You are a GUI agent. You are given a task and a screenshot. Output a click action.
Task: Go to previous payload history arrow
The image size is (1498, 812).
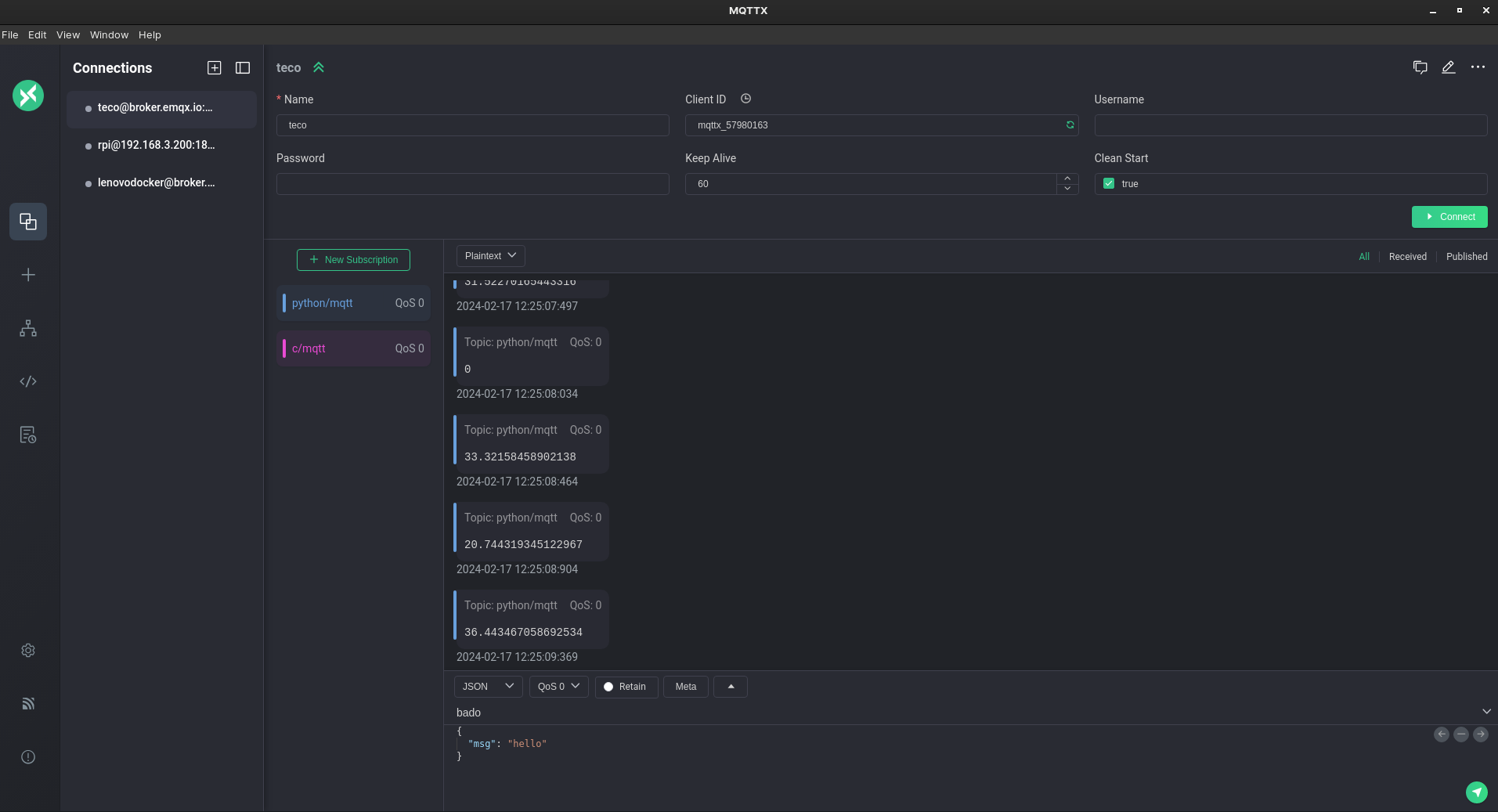1442,734
